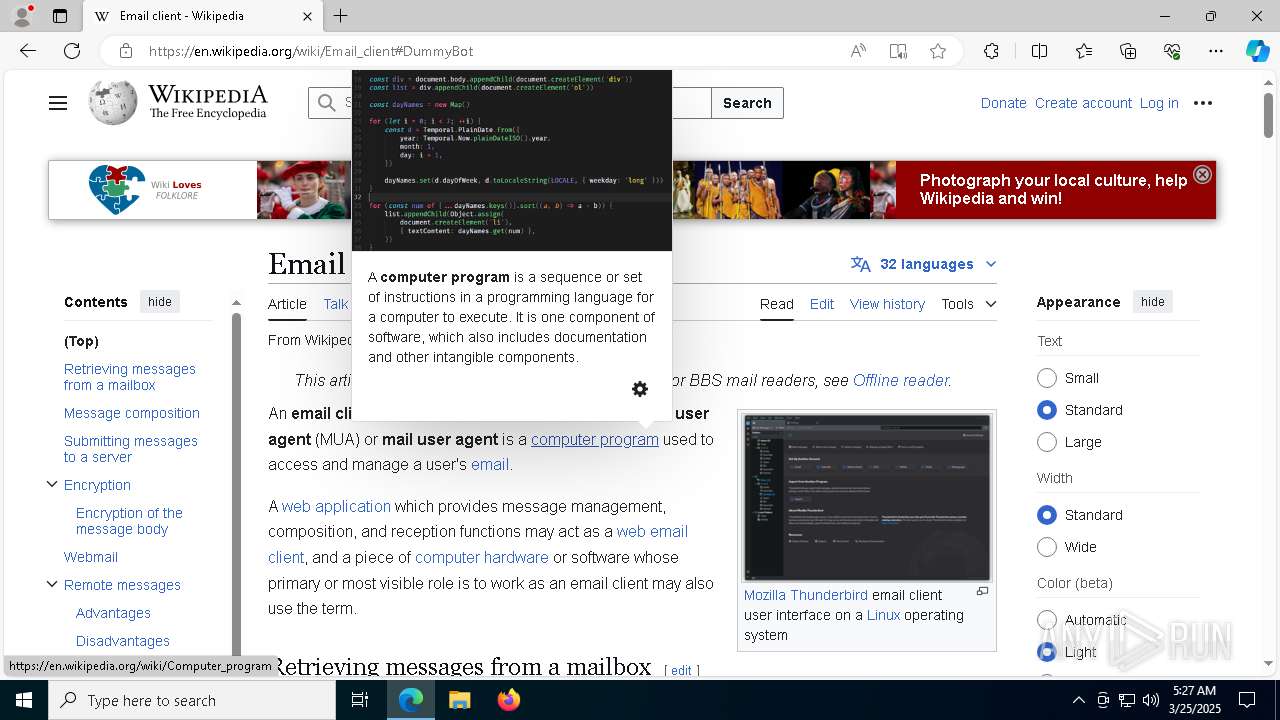Select the Email client browser tab

[202, 16]
